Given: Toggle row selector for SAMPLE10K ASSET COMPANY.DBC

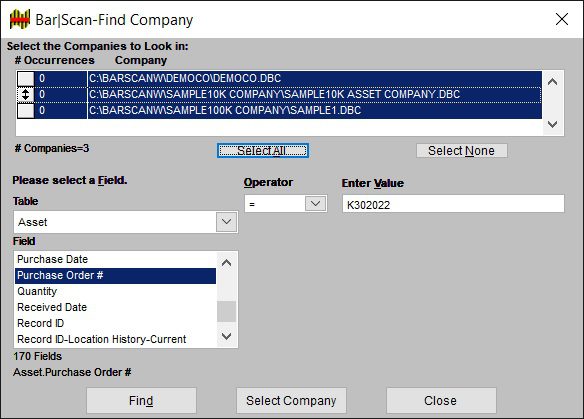Looking at the screenshot, I should pyautogui.click(x=26, y=95).
